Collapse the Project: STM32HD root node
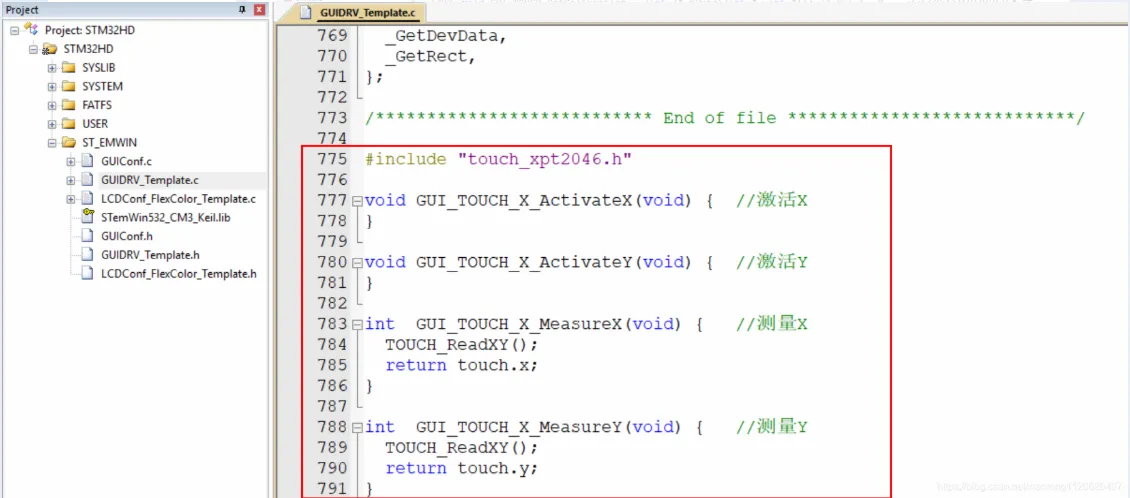The image size is (1130, 498). click(x=14, y=30)
